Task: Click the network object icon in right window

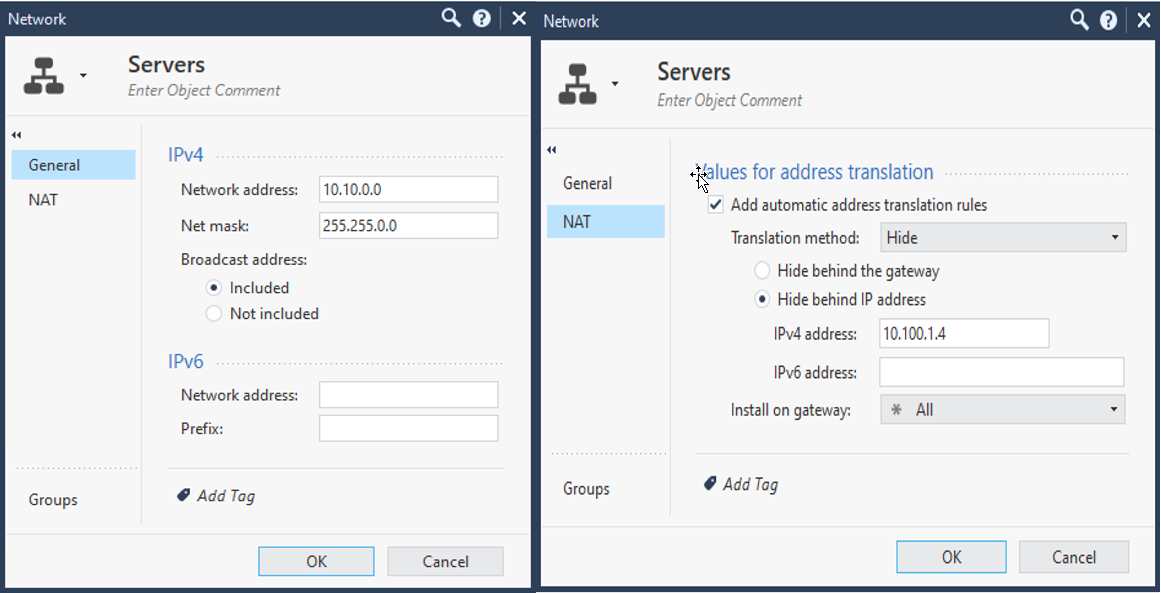Action: point(577,84)
